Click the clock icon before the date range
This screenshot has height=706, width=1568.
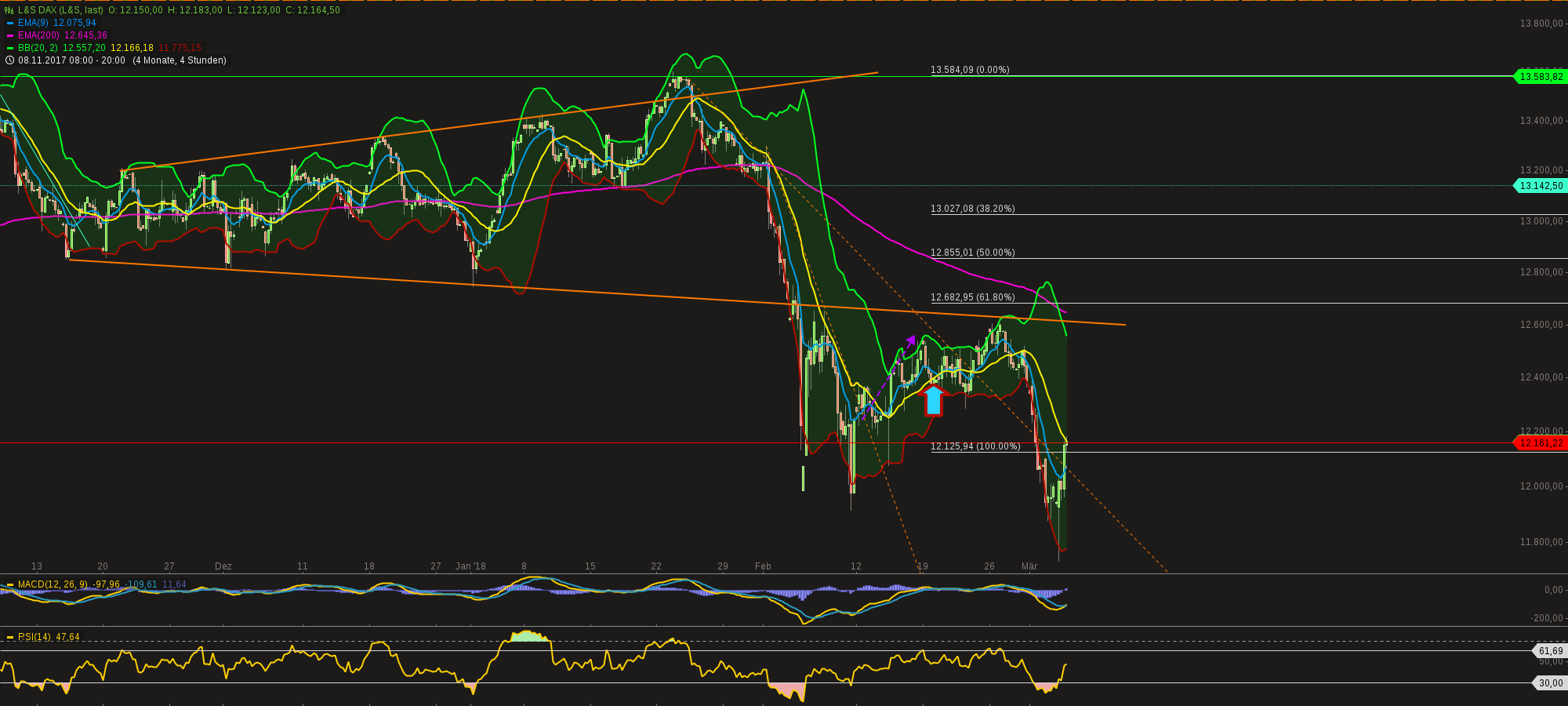coord(9,60)
